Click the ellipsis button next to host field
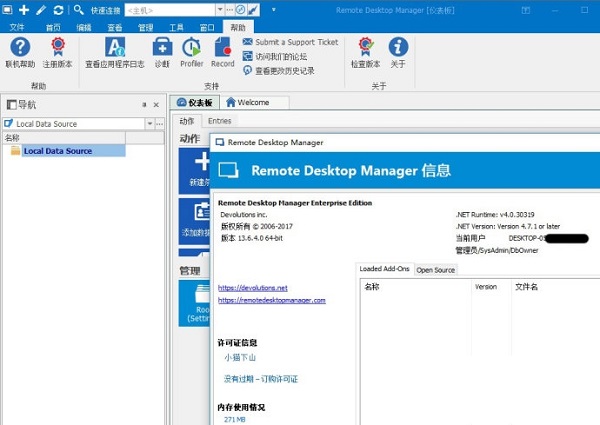Screen dimensions: 600x425 tap(229, 10)
